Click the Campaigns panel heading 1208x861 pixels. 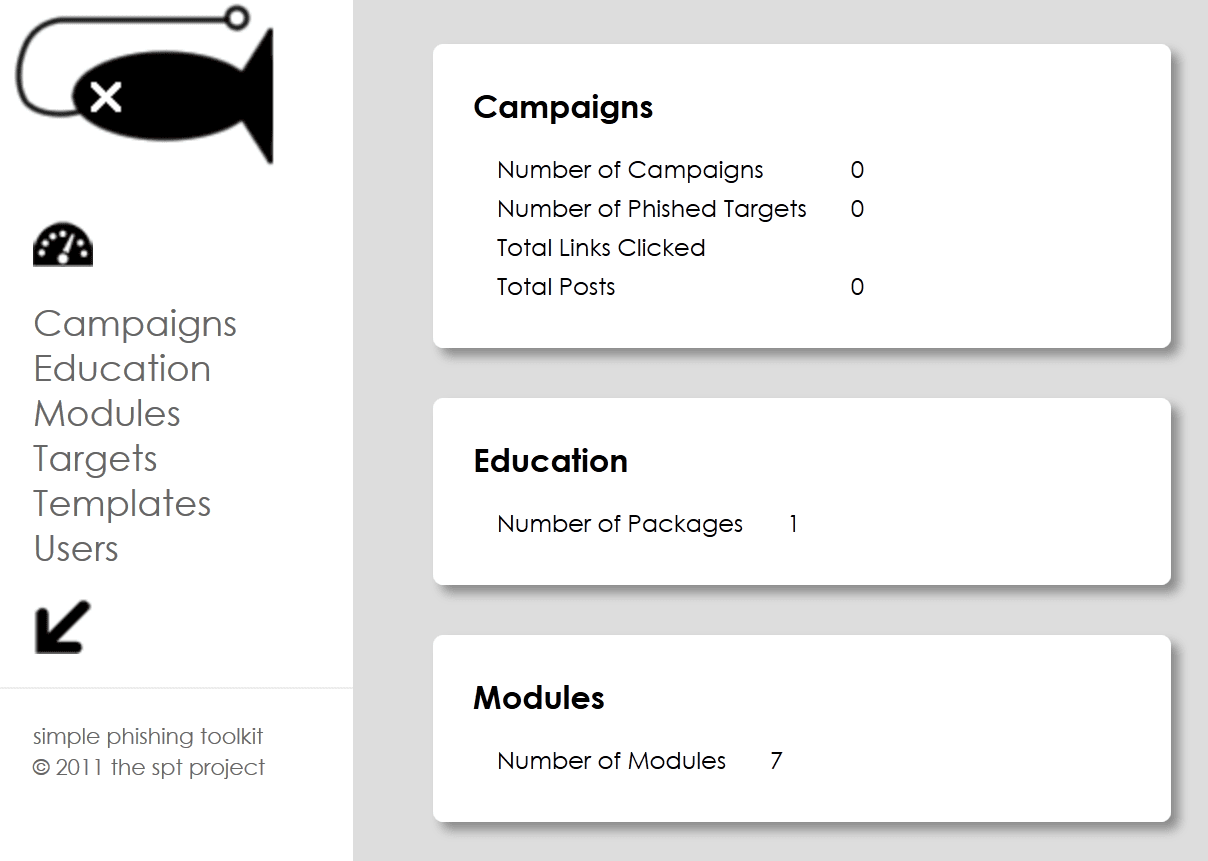click(x=563, y=107)
